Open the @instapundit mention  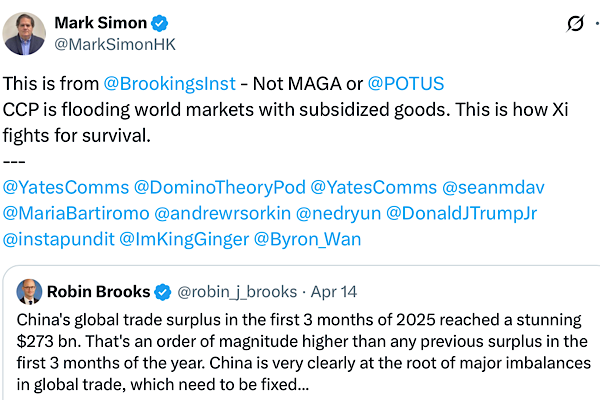(x=58, y=240)
